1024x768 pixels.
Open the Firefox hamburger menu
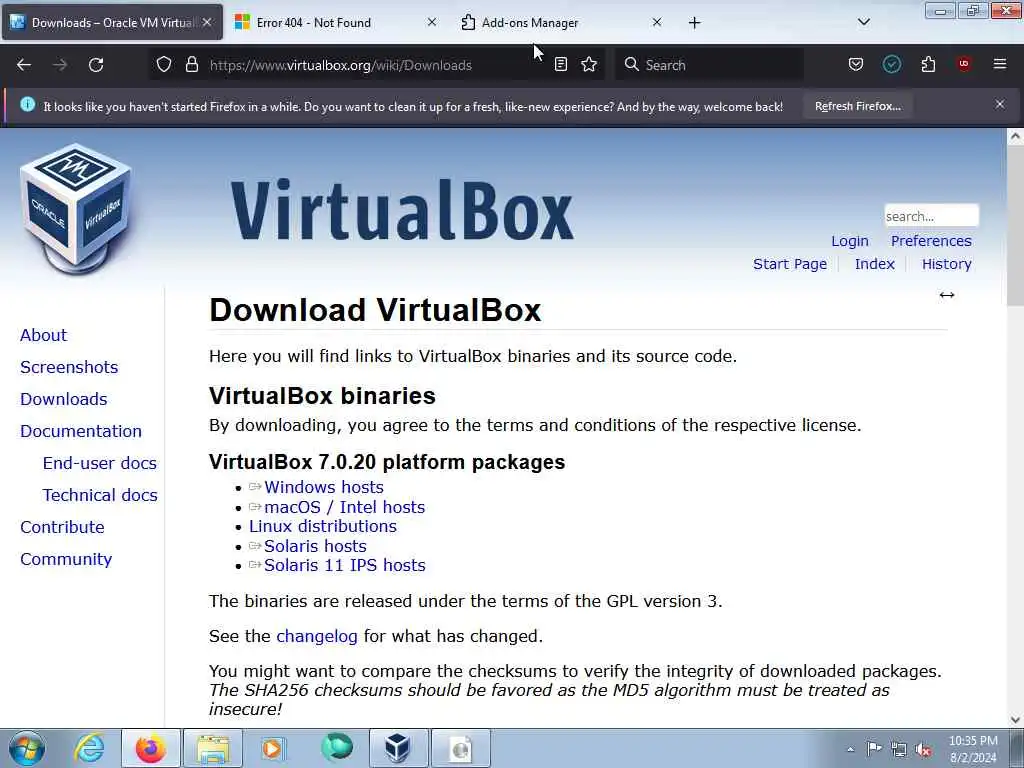[x=1000, y=64]
